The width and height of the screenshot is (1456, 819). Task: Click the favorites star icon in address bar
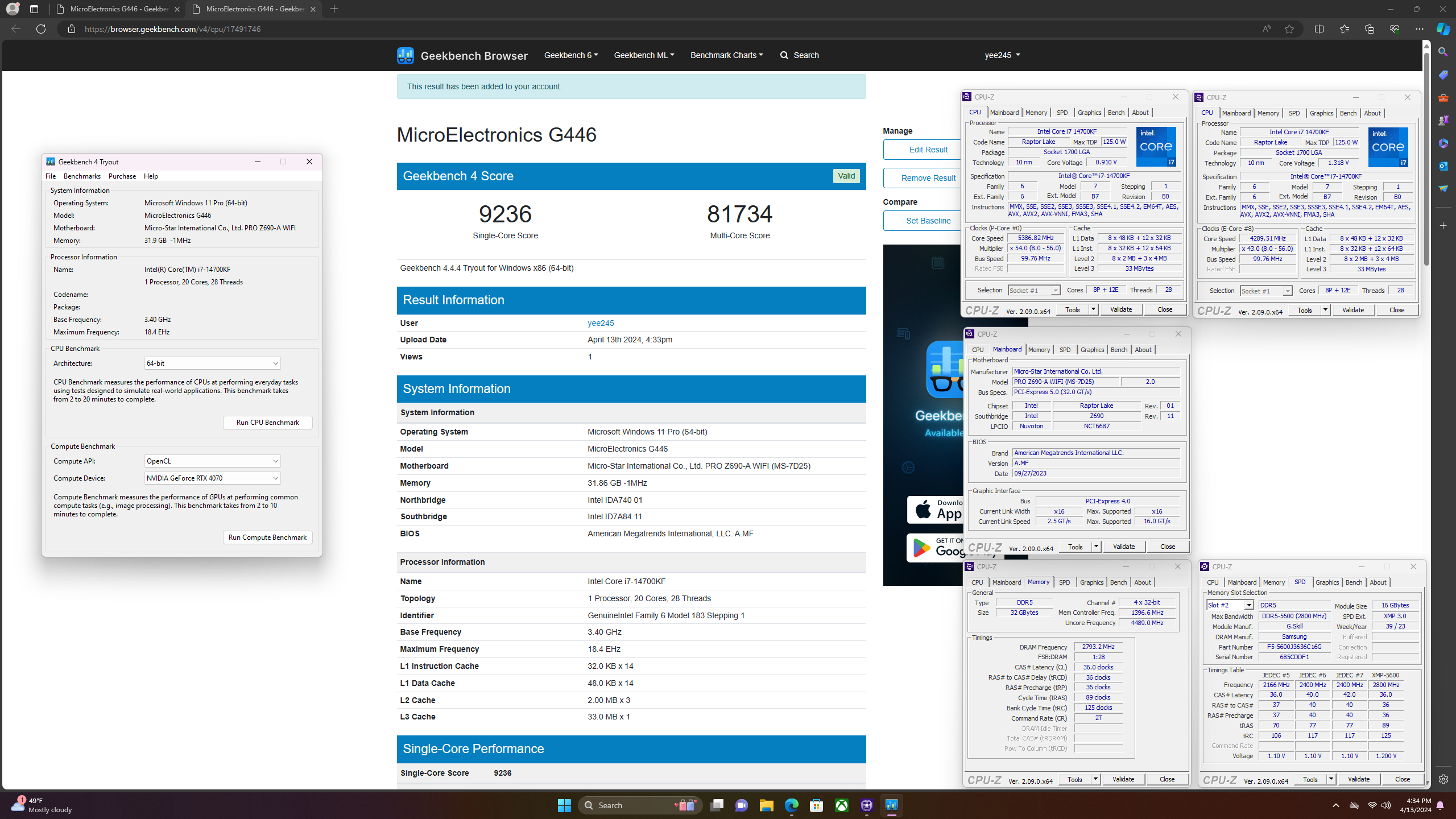point(1289,29)
